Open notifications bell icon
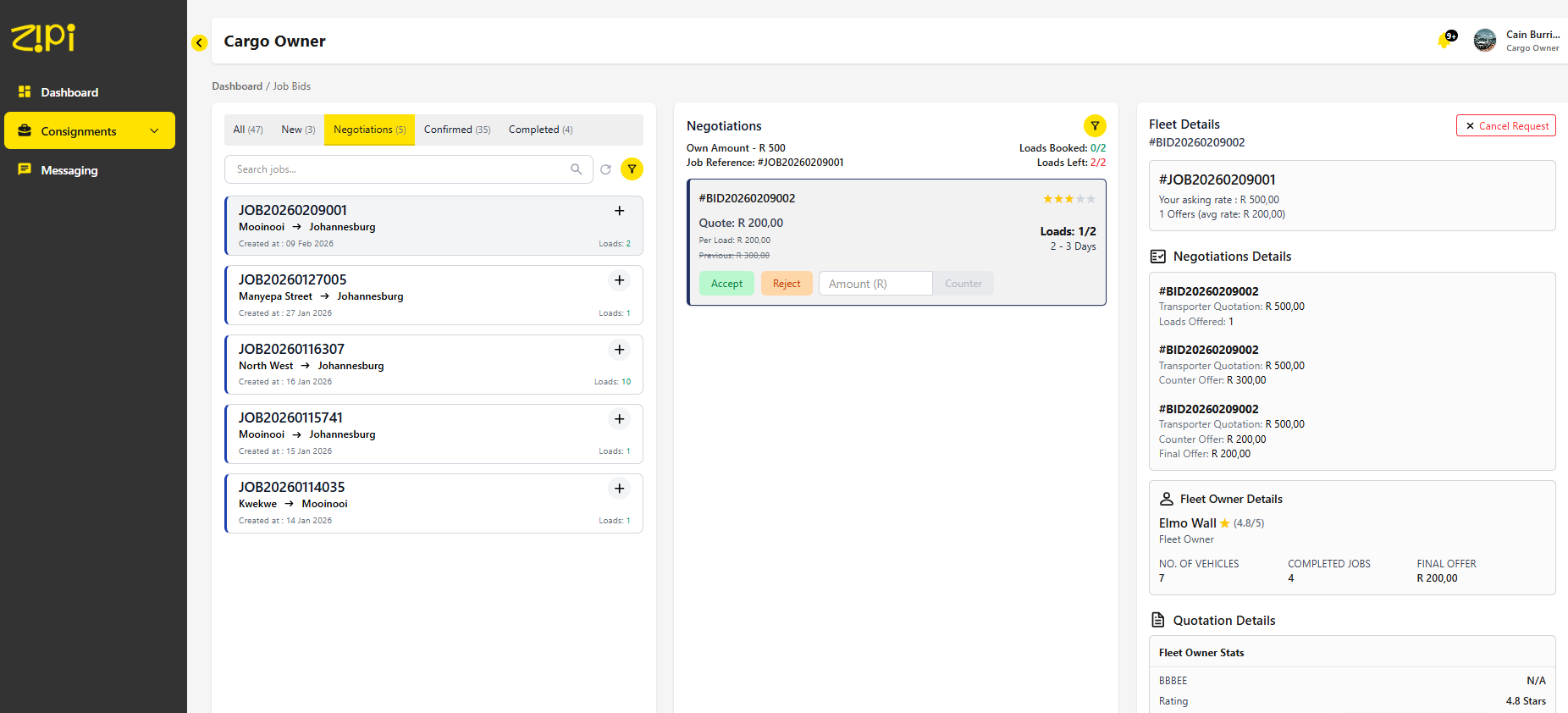1568x713 pixels. (x=1445, y=40)
